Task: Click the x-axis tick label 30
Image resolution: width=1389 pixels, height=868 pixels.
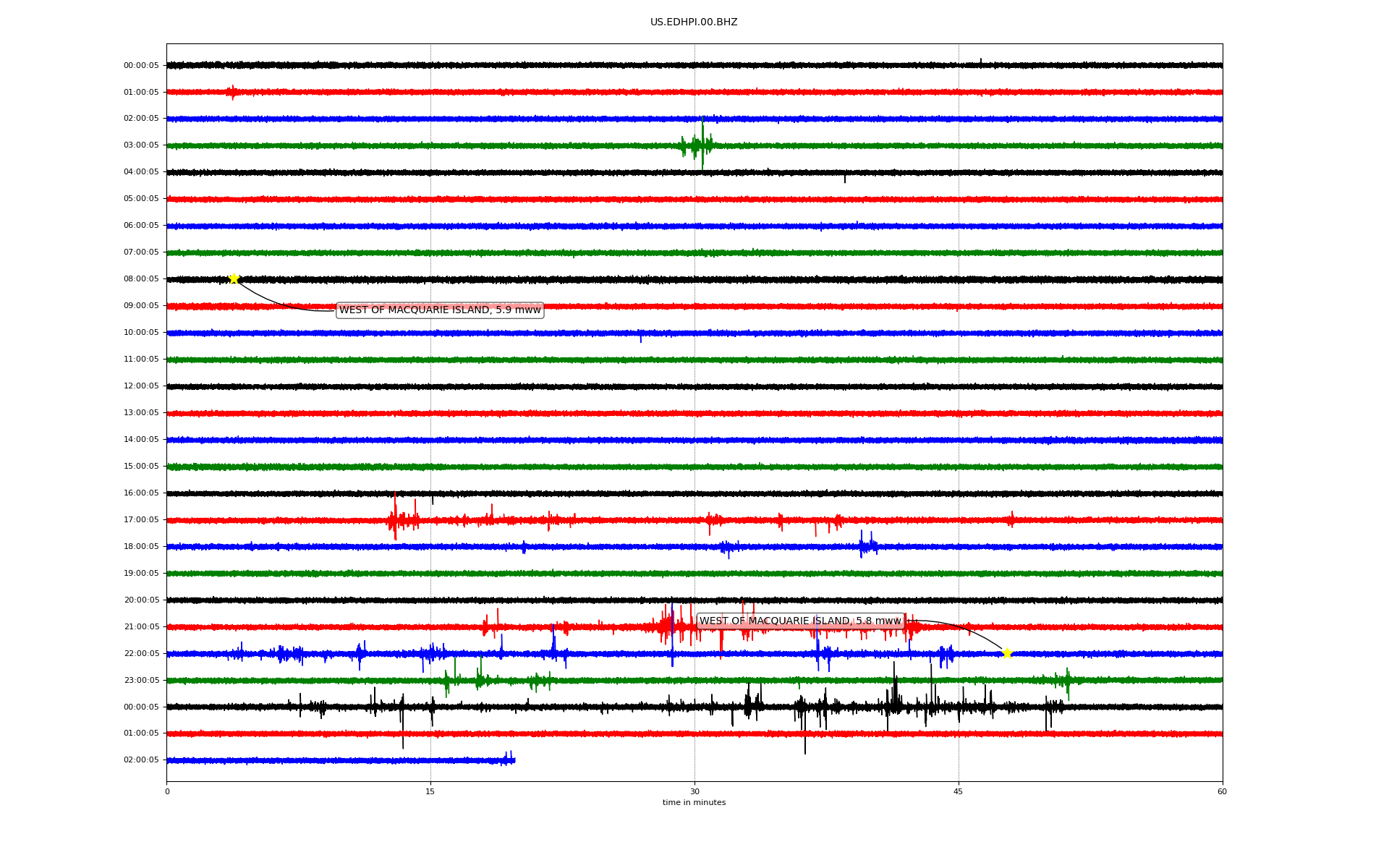Action: click(694, 792)
